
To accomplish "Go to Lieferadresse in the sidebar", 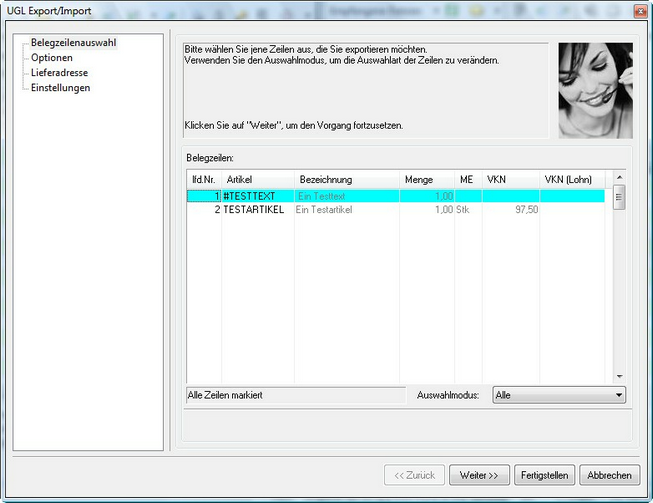I will [x=60, y=72].
